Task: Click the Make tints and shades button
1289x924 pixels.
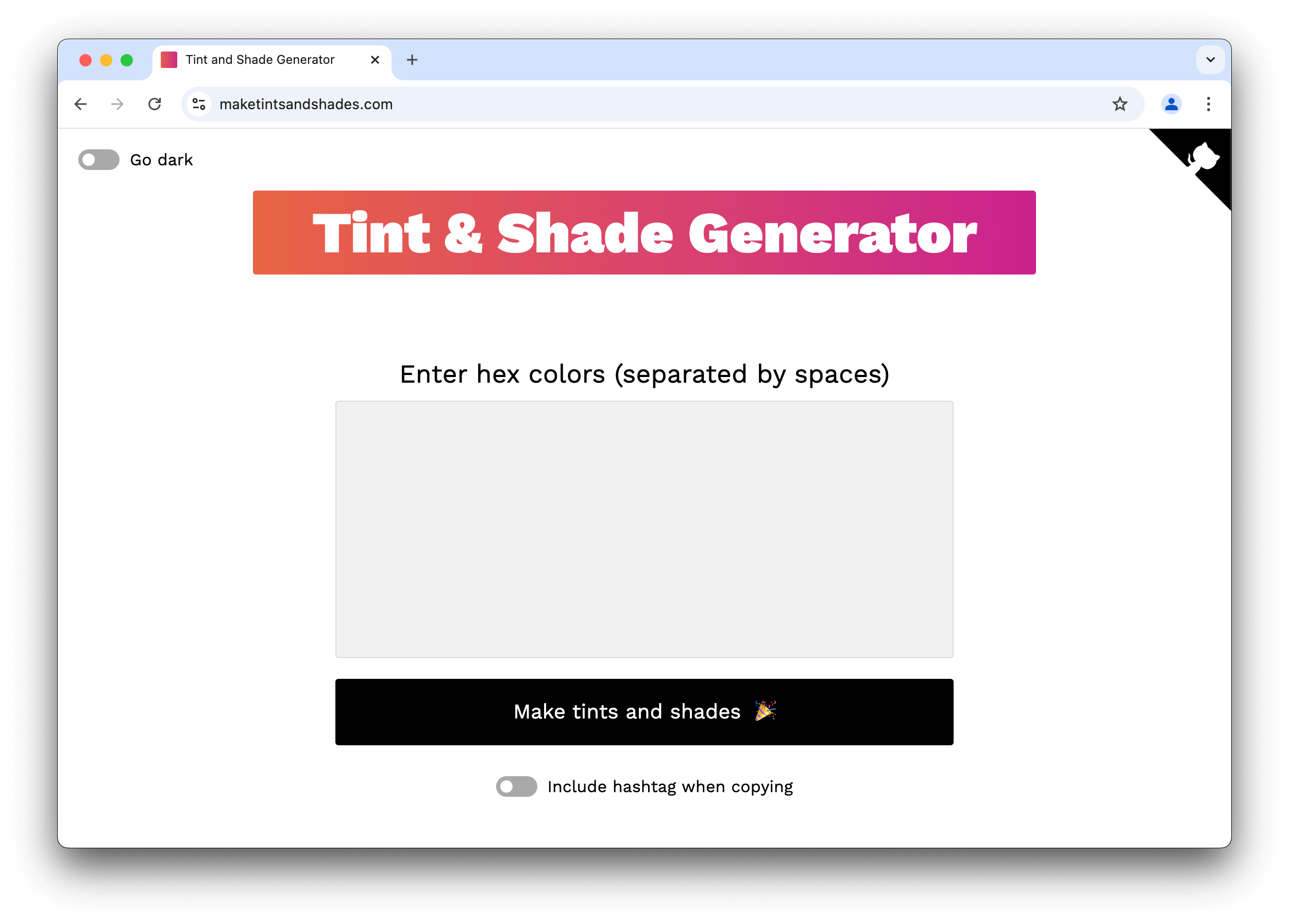Action: point(645,712)
